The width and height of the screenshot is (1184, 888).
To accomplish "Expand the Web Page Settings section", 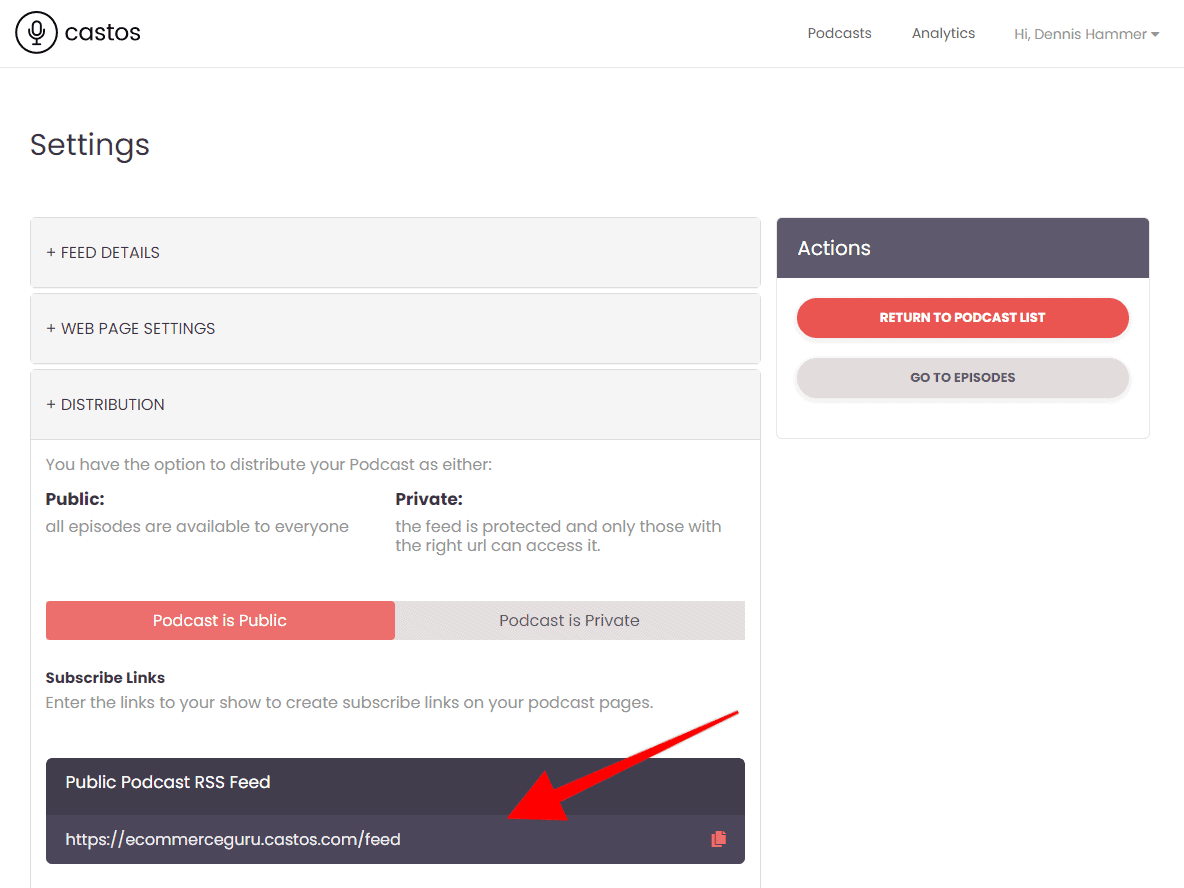I will (395, 328).
